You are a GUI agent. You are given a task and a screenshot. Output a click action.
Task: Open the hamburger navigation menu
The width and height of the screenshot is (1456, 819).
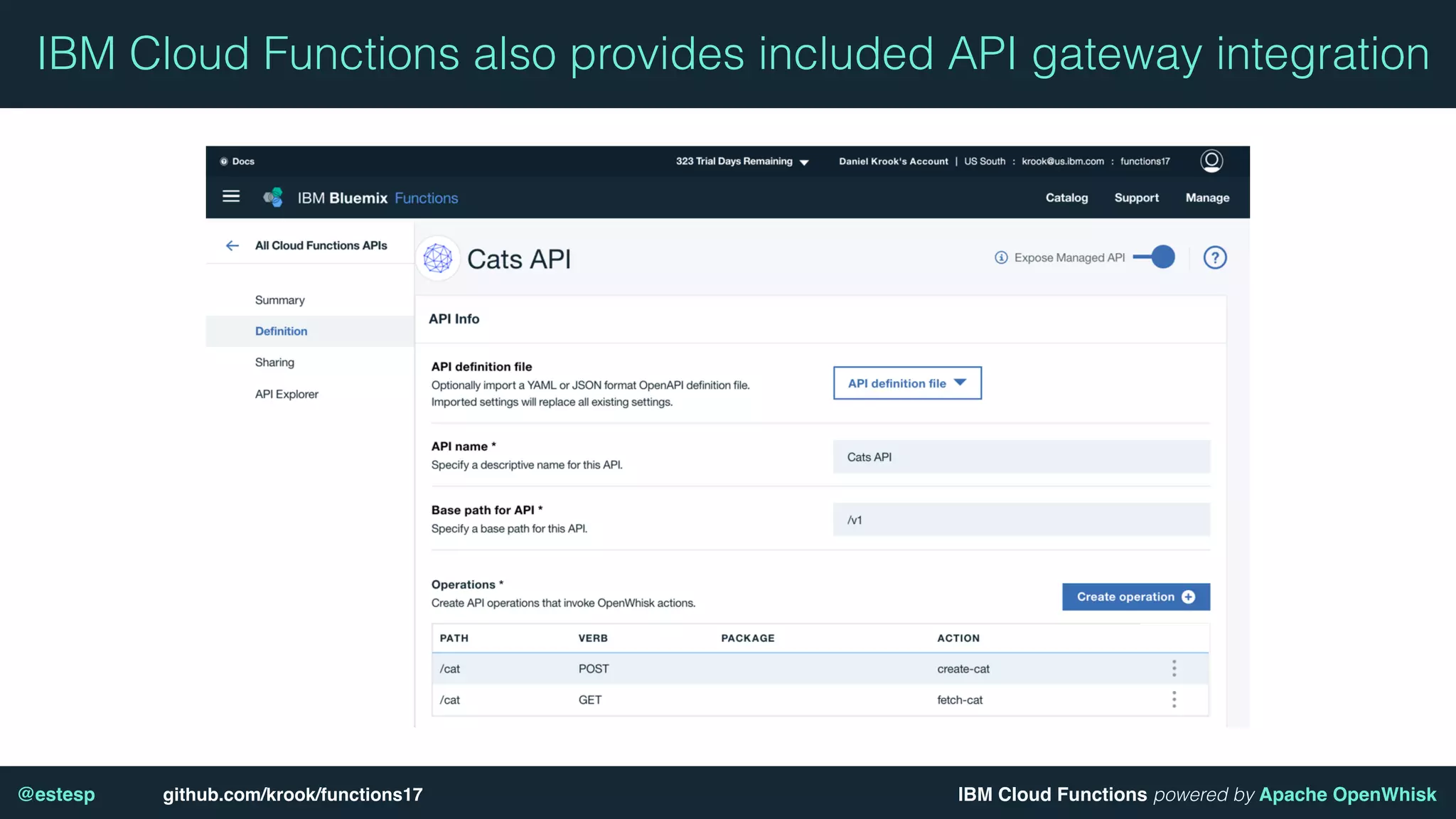[231, 197]
